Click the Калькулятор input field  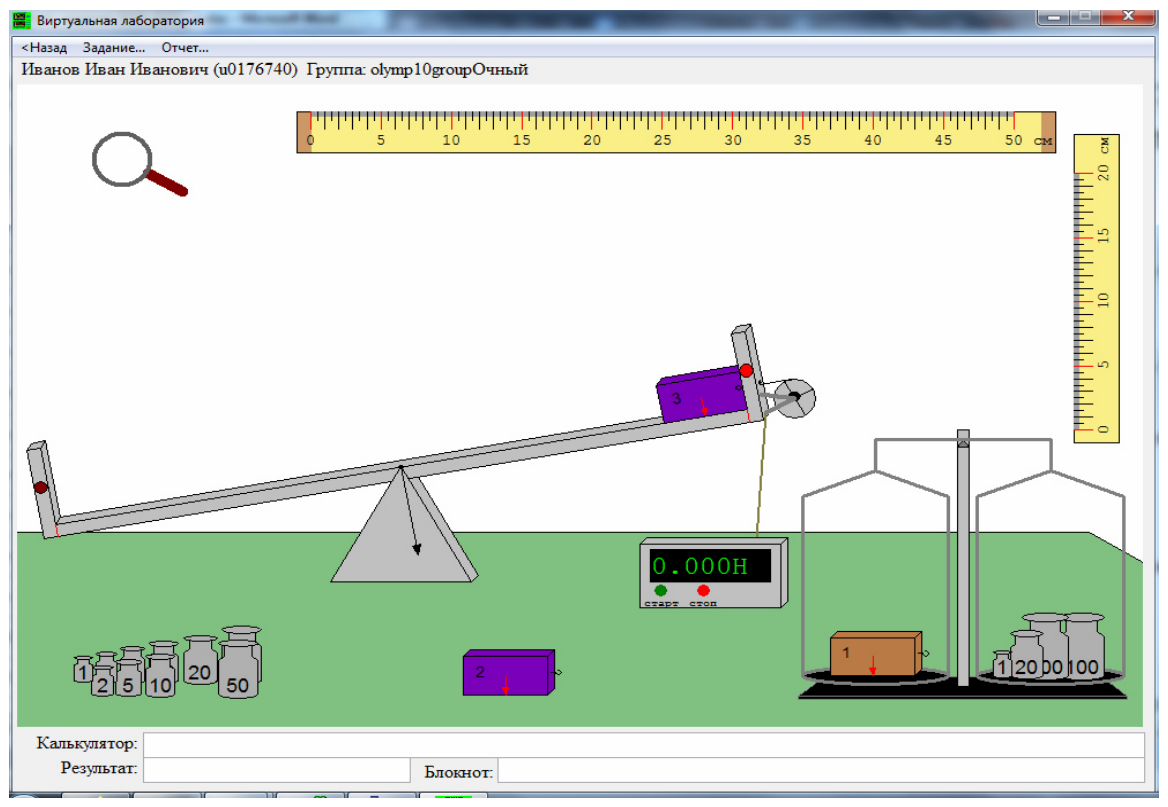pyautogui.click(x=644, y=744)
